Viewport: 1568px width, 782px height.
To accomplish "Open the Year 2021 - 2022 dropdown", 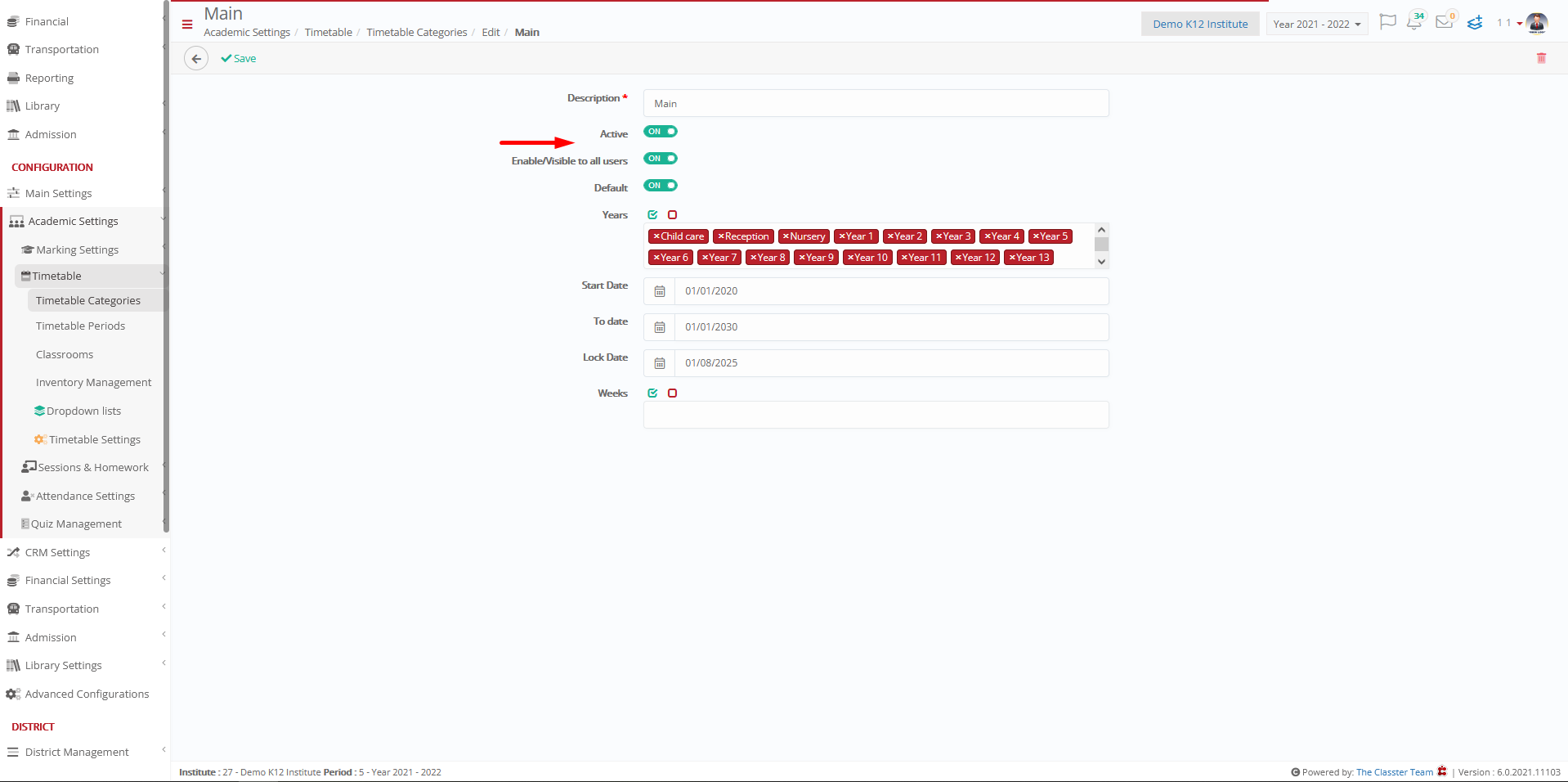I will click(x=1317, y=25).
